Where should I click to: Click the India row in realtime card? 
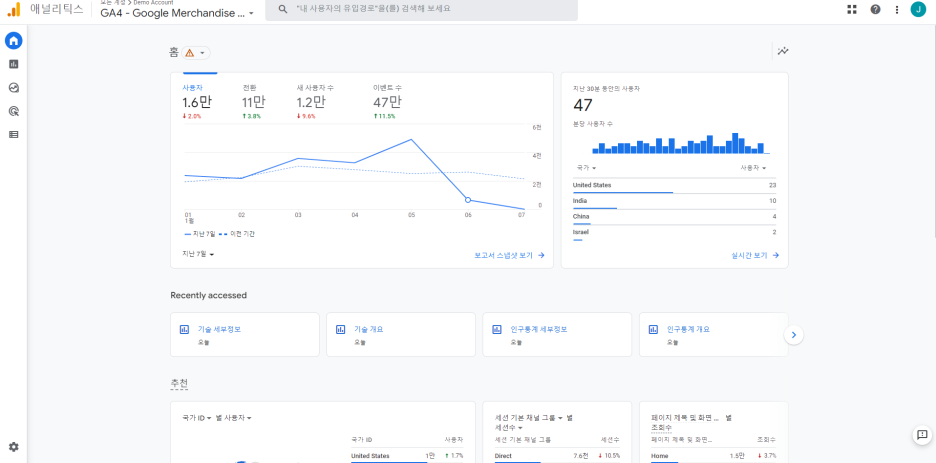675,201
